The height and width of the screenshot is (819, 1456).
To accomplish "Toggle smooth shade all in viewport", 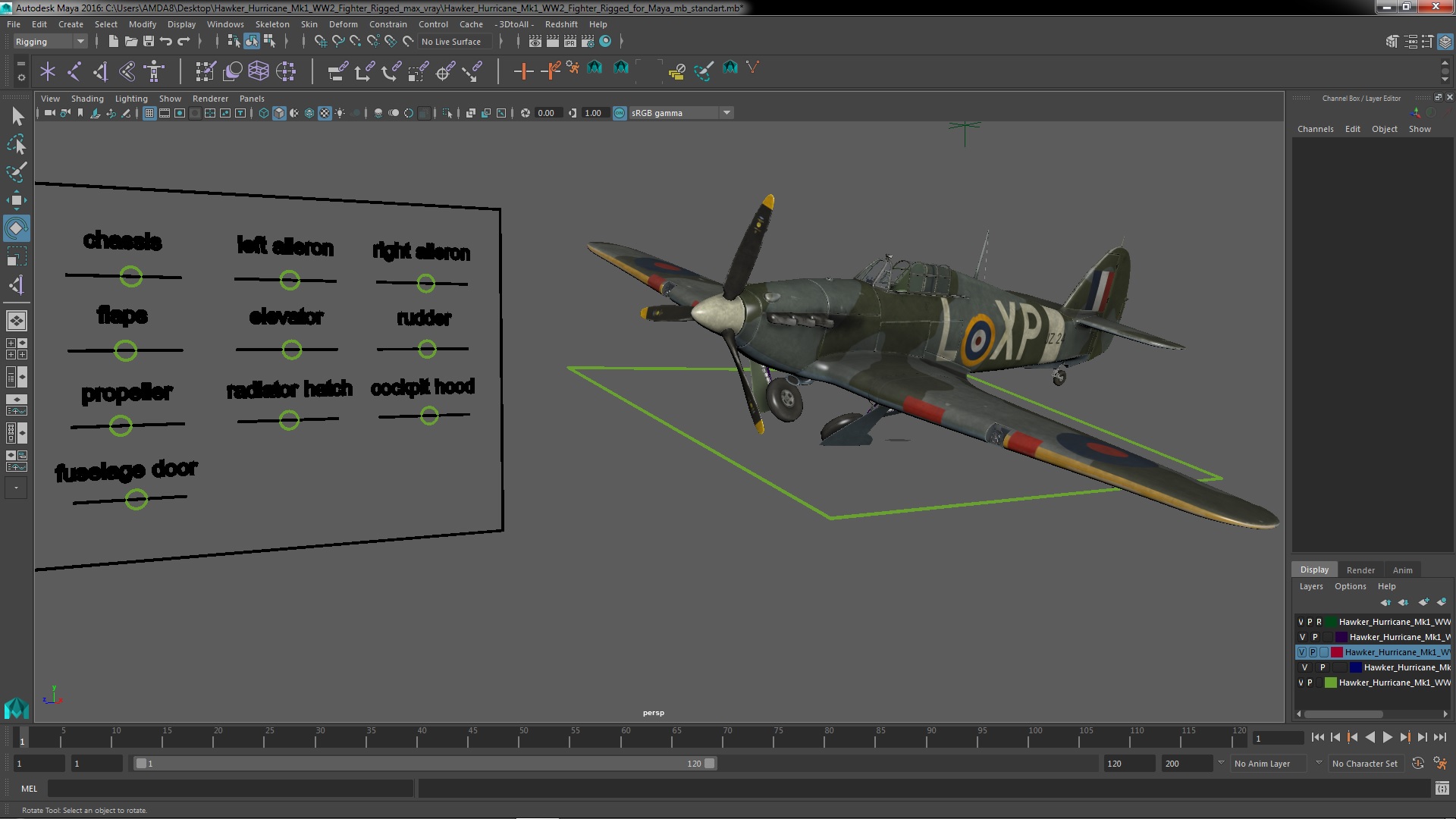I will tap(279, 113).
